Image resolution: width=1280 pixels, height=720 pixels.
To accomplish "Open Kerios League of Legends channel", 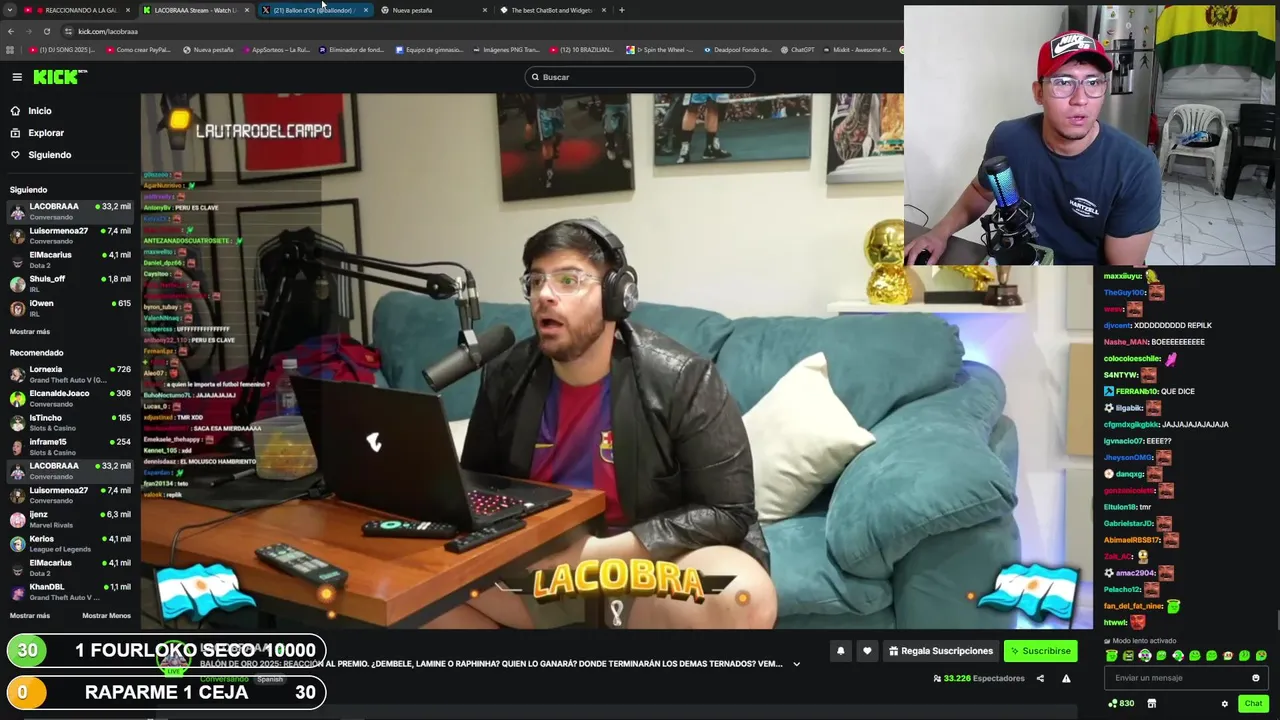I will 70,543.
